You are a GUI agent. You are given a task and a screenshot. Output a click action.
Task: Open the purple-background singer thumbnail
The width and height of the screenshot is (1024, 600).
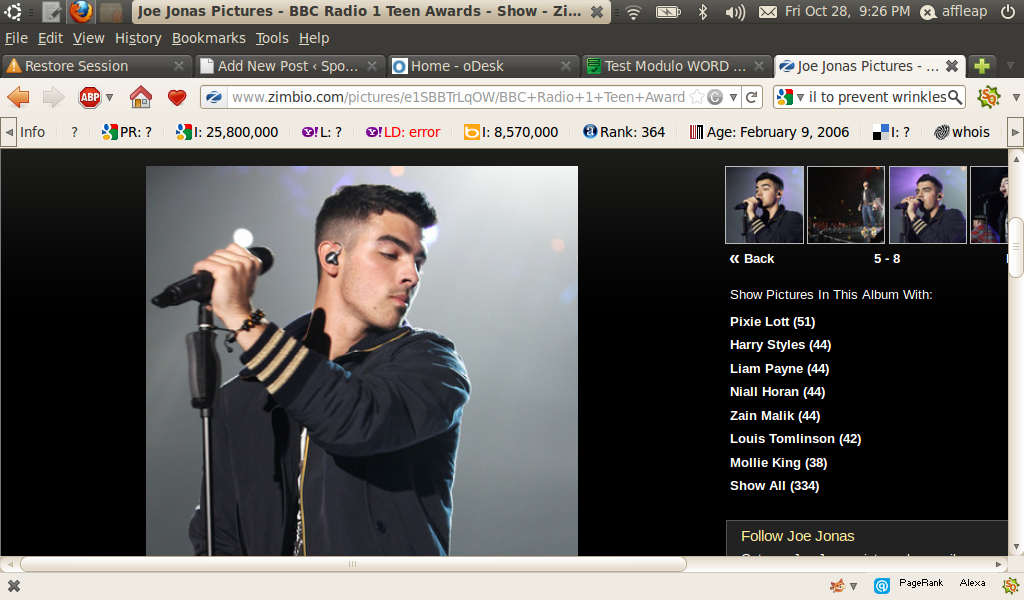coord(927,205)
